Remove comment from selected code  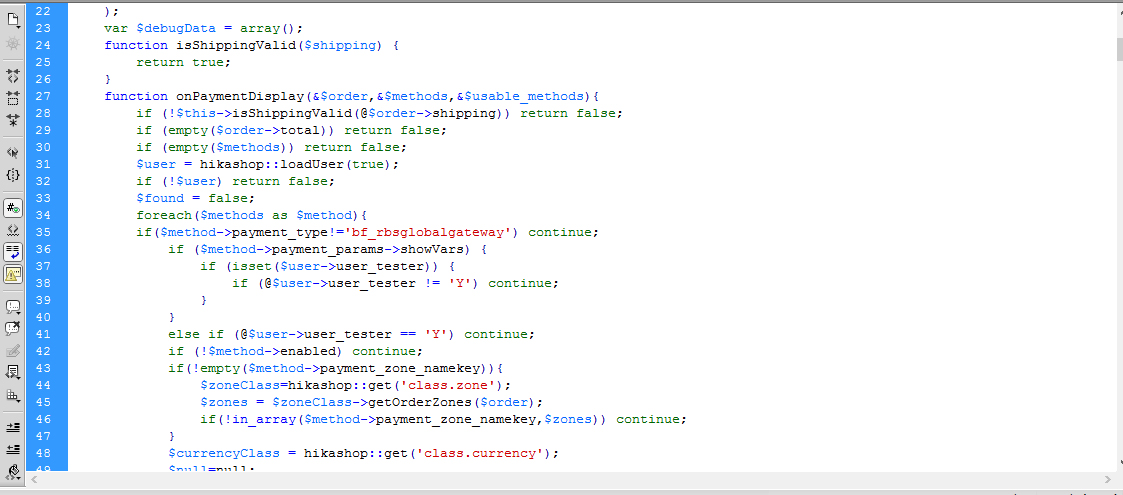coord(13,329)
